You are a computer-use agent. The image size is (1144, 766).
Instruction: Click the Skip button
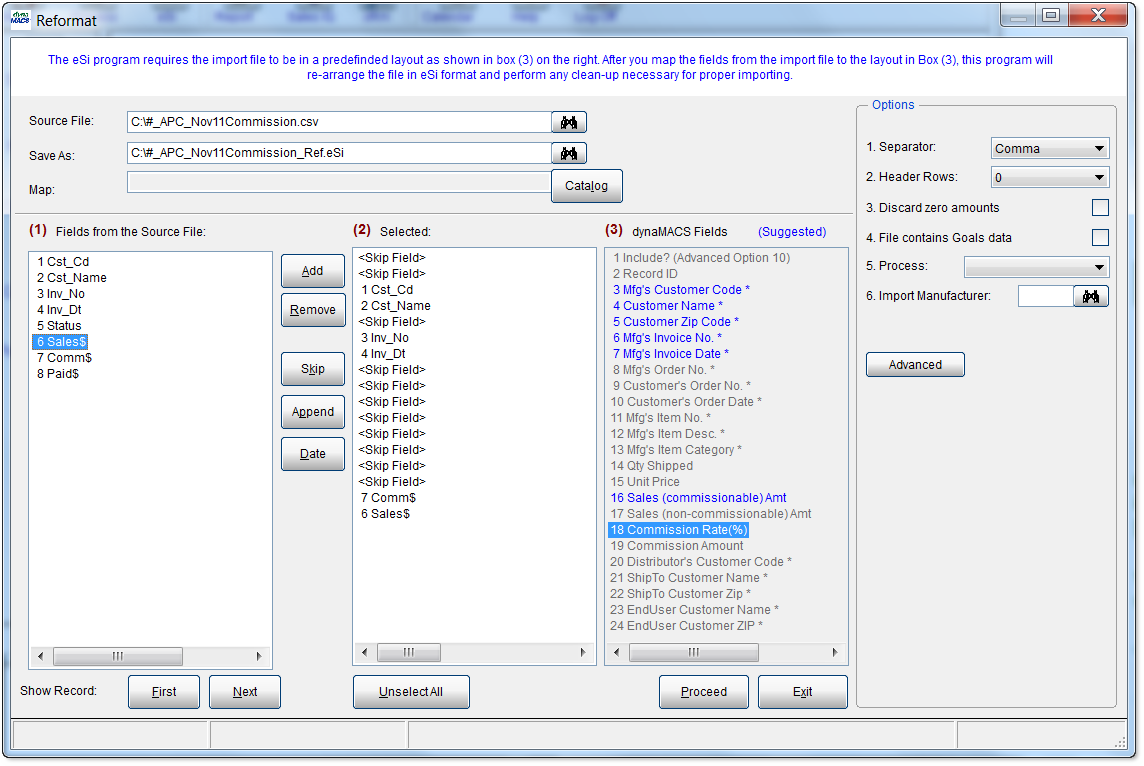point(312,369)
